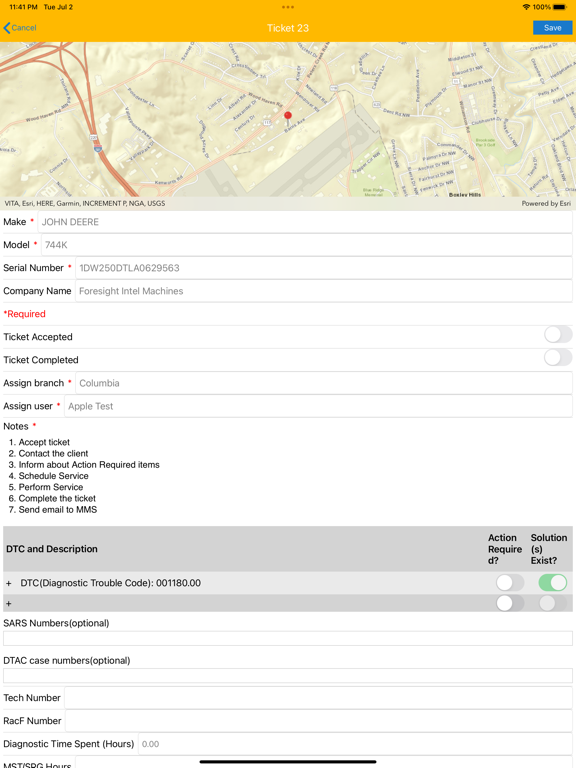
Task: Tap the 'Ticket 23' title
Action: [x=288, y=28]
